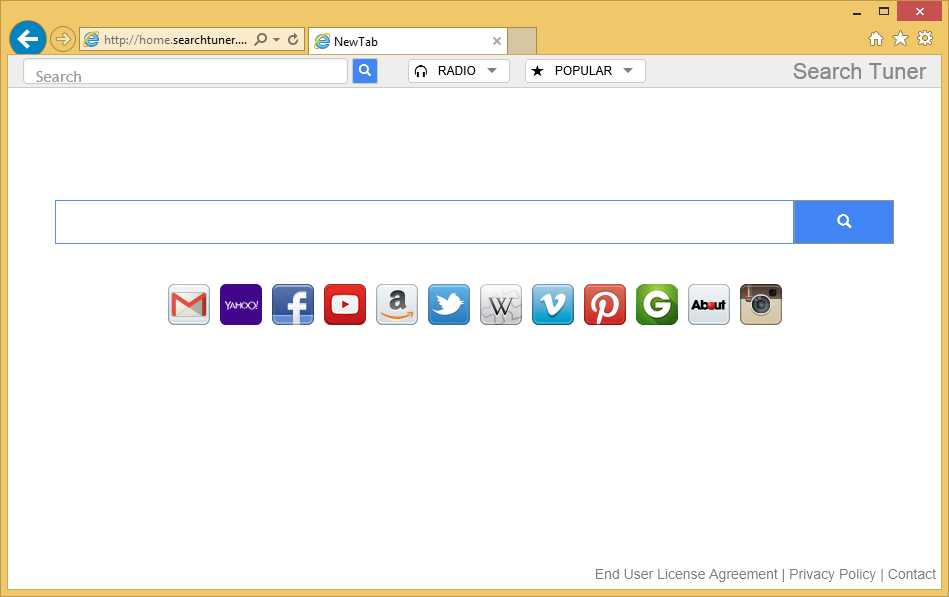Open the Instagram shortcut icon
The image size is (949, 597).
pyautogui.click(x=761, y=305)
